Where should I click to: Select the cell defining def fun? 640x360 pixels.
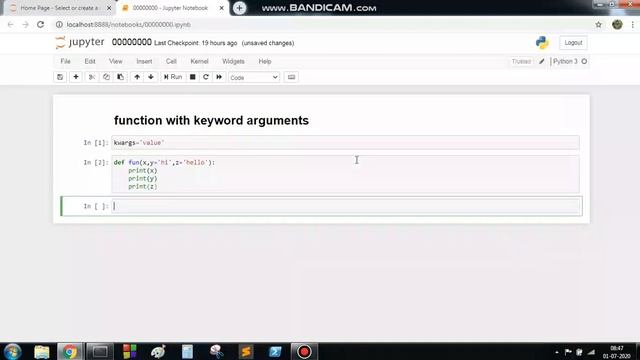click(345, 174)
